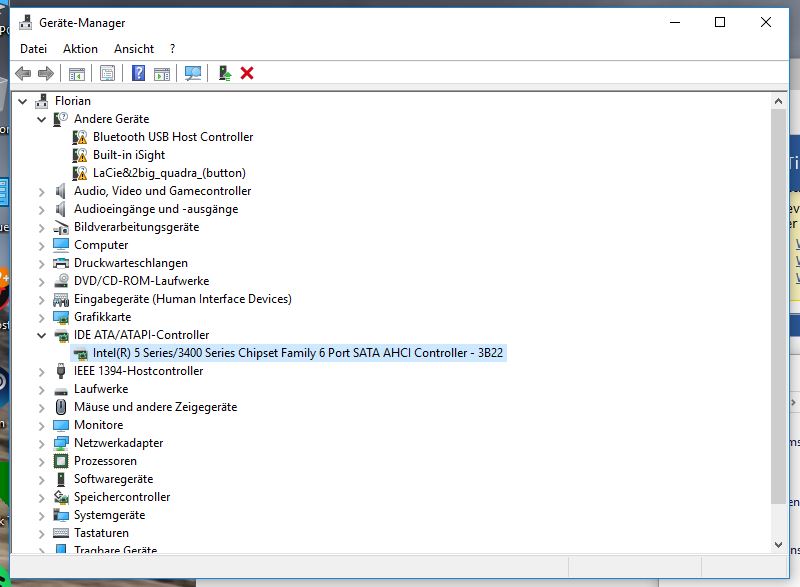Select the Built-in iSight device
This screenshot has width=800, height=587.
129,155
